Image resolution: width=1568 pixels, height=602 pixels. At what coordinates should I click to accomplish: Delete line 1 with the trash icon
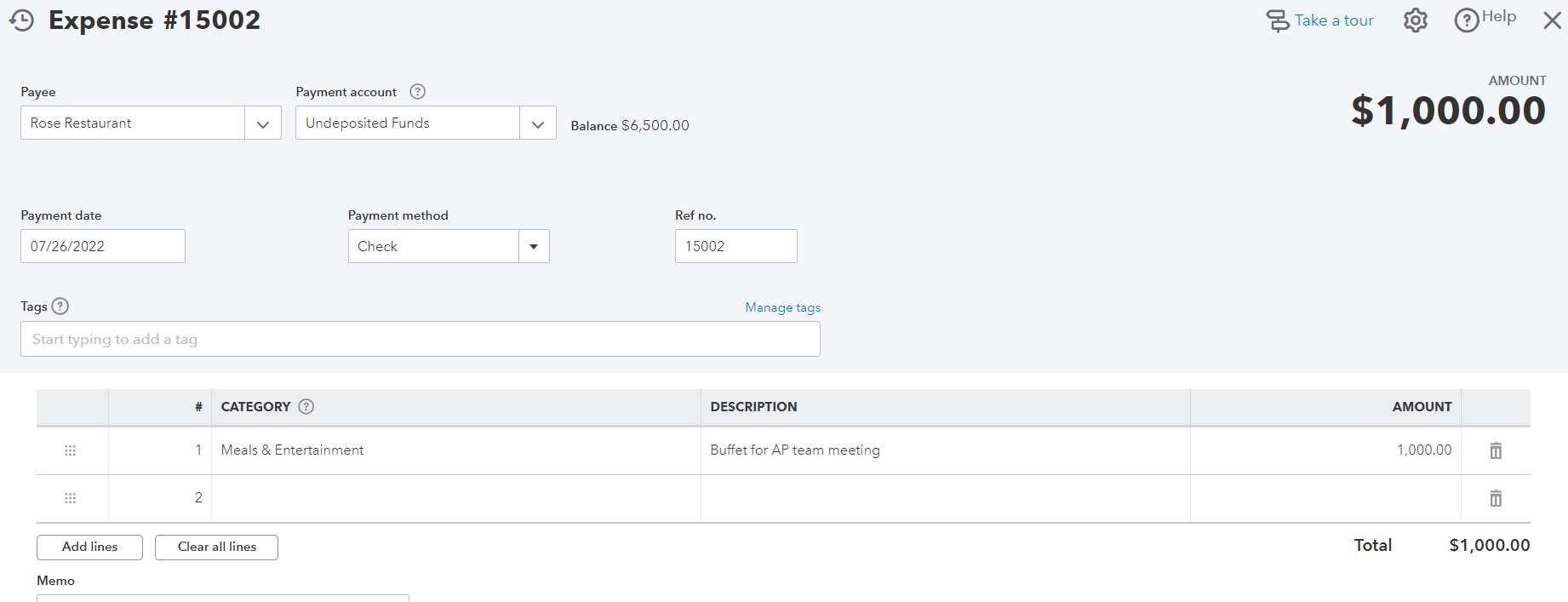point(1496,450)
